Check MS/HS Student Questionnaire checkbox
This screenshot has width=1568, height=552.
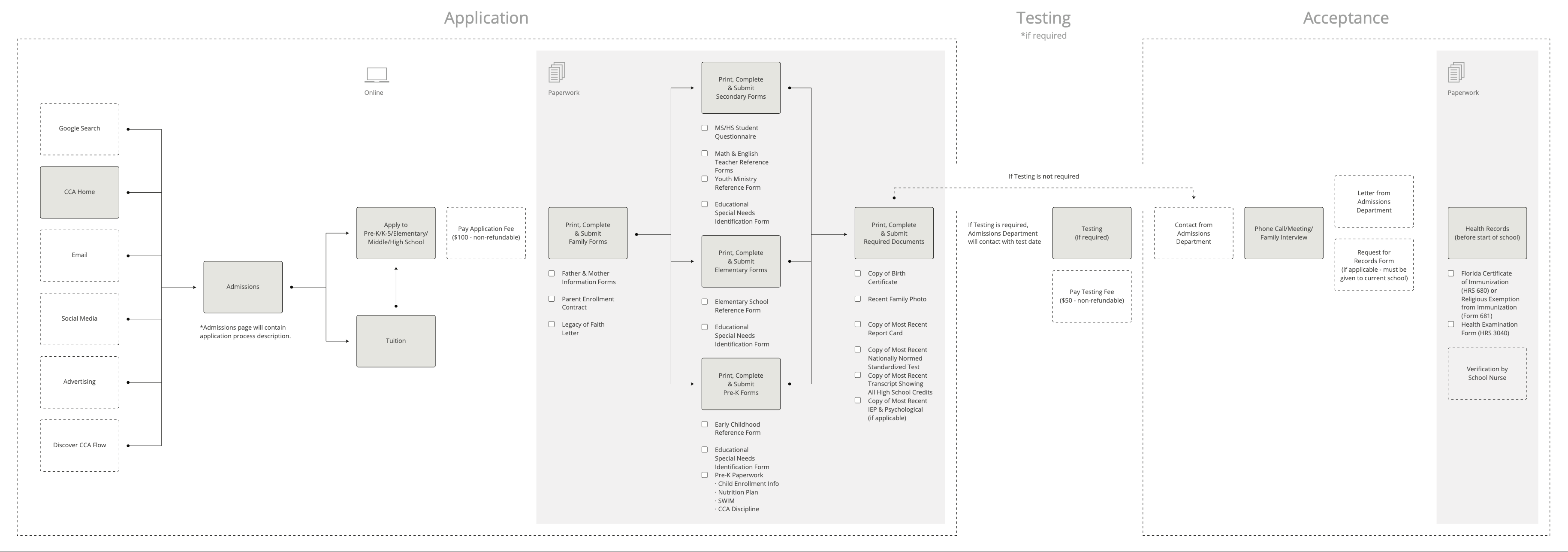(705, 128)
